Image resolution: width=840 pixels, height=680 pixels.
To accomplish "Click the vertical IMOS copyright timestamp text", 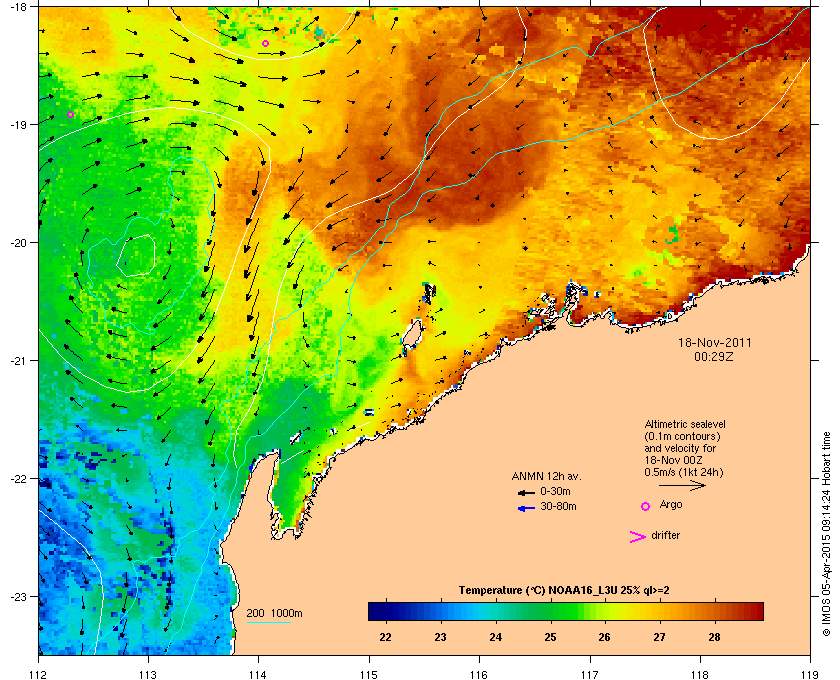I will (827, 535).
